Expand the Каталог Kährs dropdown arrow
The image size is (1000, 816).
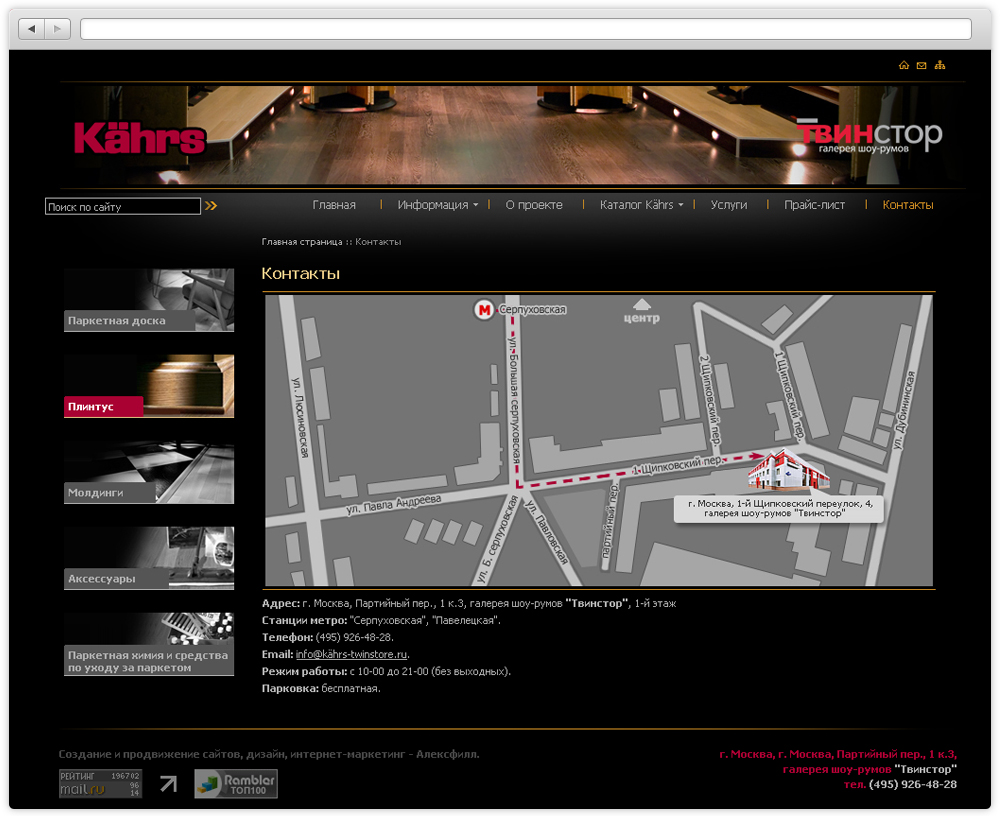click(680, 205)
